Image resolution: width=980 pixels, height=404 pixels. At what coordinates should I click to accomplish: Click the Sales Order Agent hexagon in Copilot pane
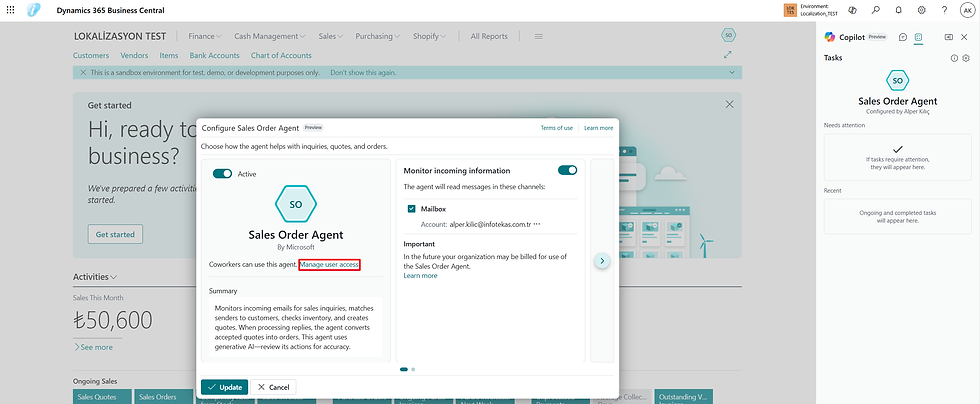[898, 81]
